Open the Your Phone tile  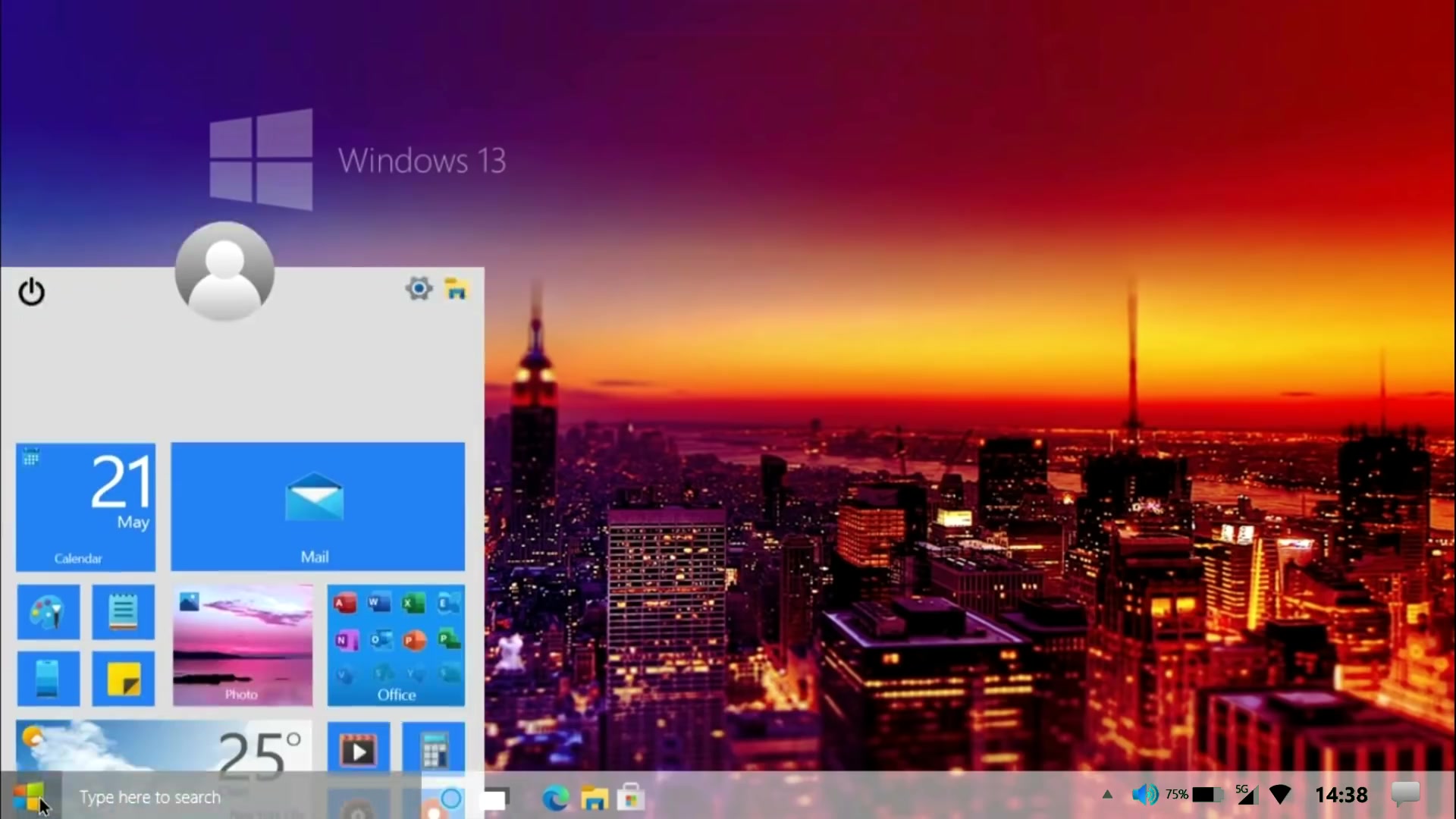48,679
